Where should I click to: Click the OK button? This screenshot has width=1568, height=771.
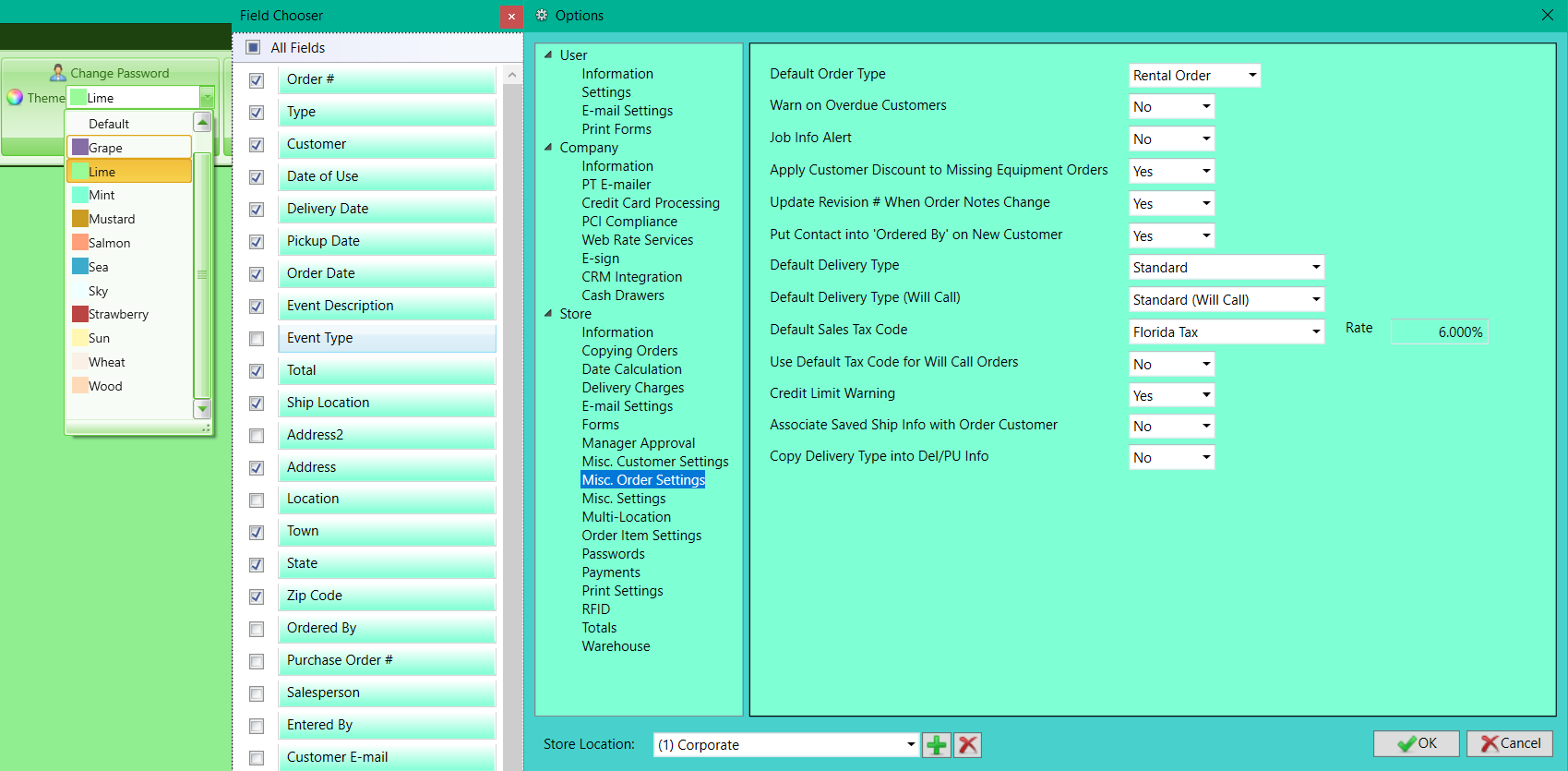pos(1417,744)
